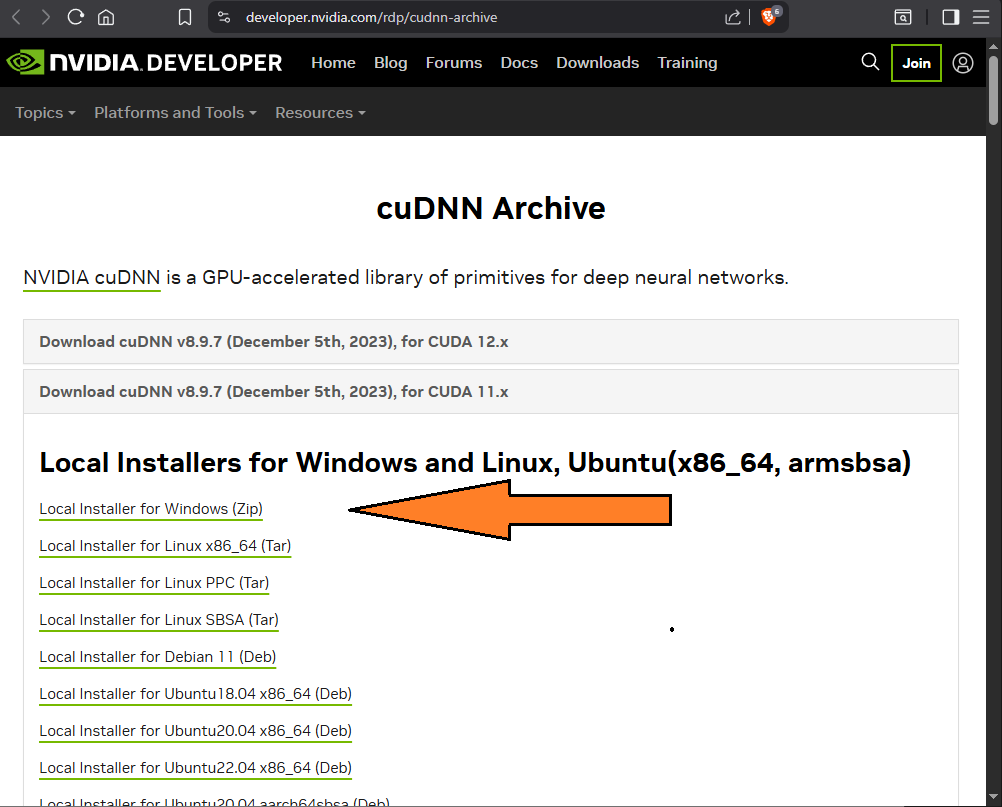
Task: Expand the Resources dropdown menu
Action: pos(320,112)
